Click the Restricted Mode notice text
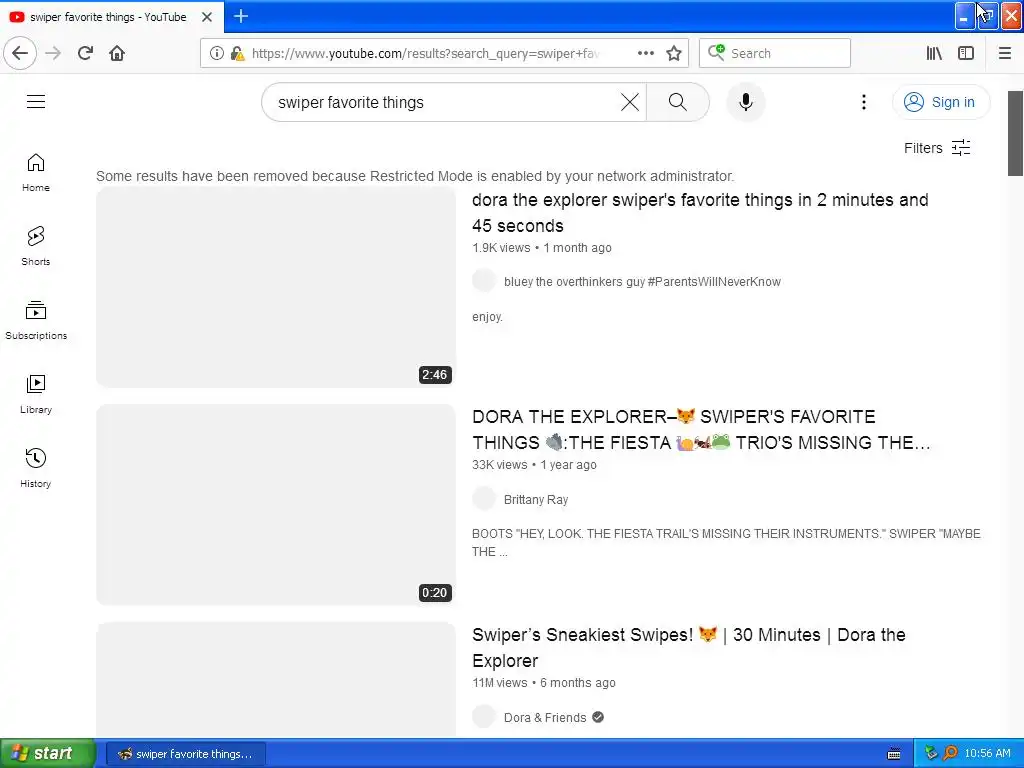The width and height of the screenshot is (1024, 768). pyautogui.click(x=415, y=176)
